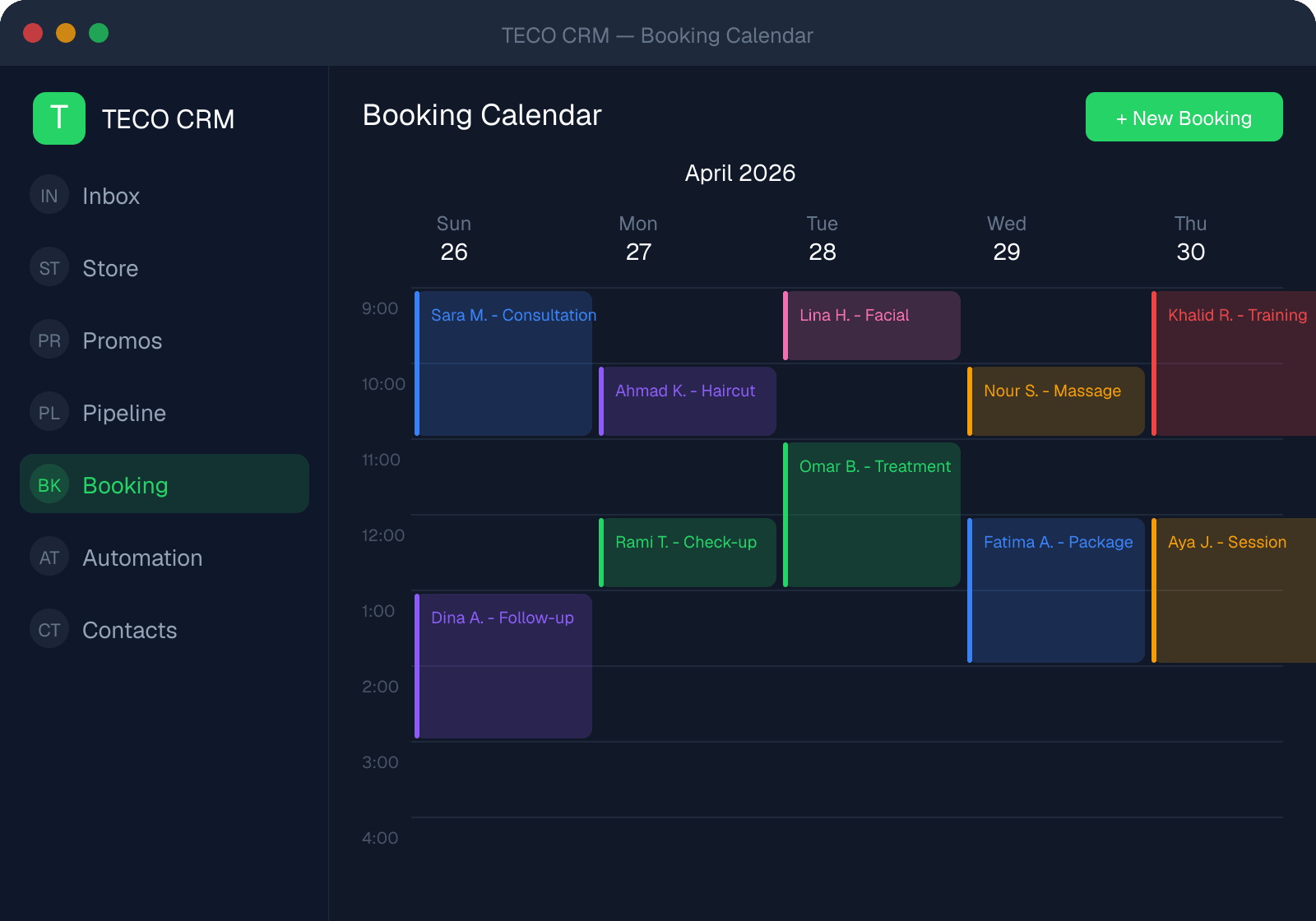Minimize the window with the yellow button
Image resolution: width=1316 pixels, height=921 pixels.
coord(66,33)
